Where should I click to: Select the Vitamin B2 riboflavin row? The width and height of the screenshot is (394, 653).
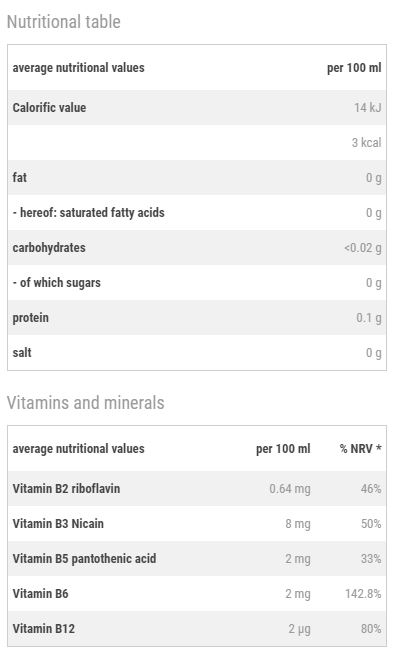tap(197, 489)
